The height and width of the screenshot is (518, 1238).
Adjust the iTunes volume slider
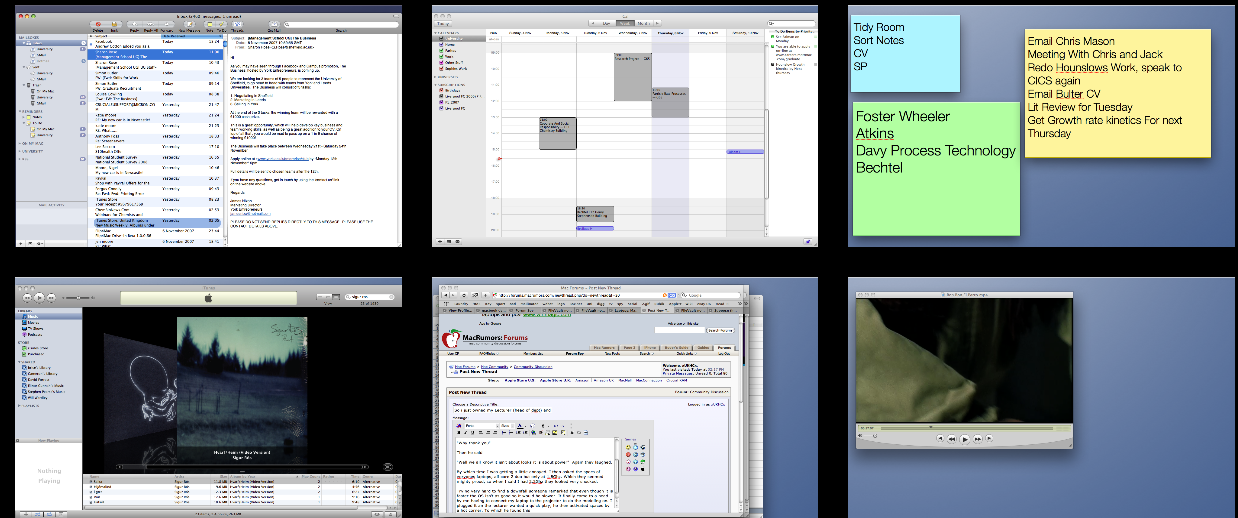[78, 297]
